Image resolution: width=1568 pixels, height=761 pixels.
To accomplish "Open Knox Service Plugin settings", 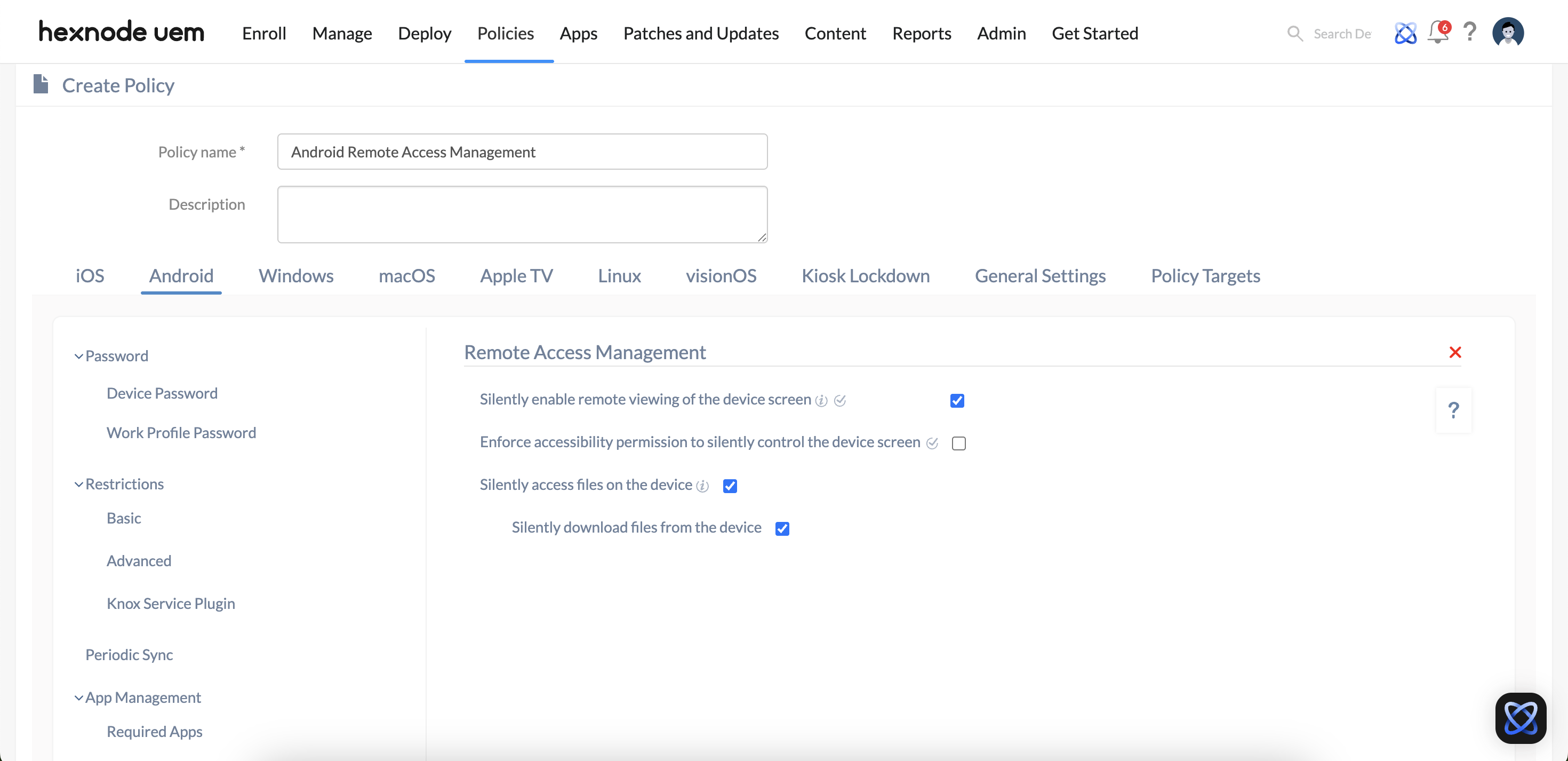I will tap(171, 603).
